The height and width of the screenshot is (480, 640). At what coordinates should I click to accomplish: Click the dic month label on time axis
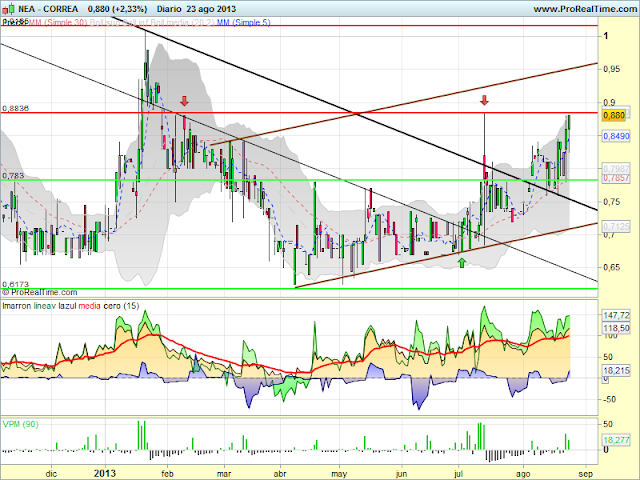pos(51,474)
